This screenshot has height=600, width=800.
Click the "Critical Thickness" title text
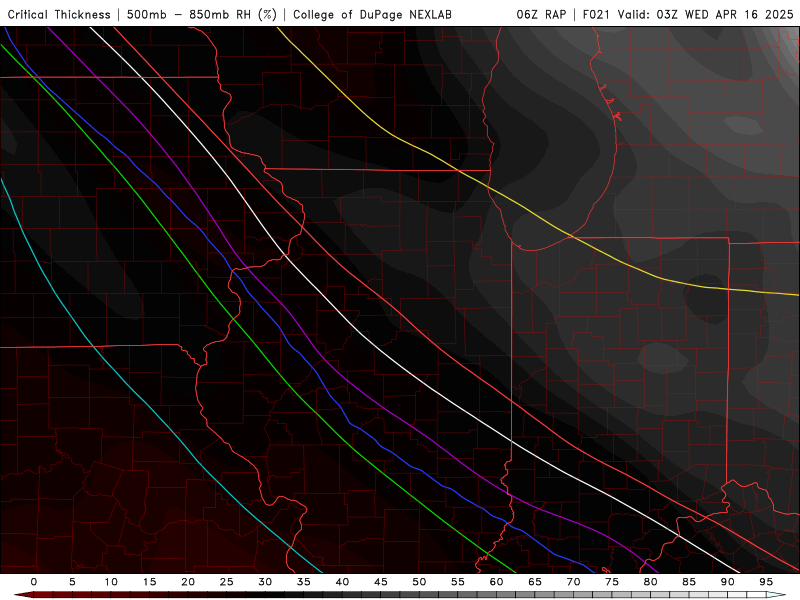click(x=59, y=14)
